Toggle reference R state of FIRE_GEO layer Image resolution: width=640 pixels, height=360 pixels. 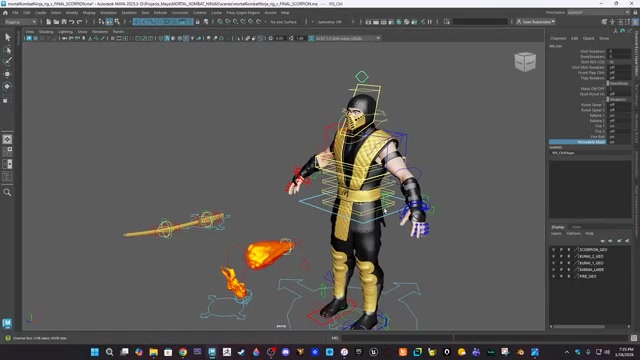tap(569, 276)
